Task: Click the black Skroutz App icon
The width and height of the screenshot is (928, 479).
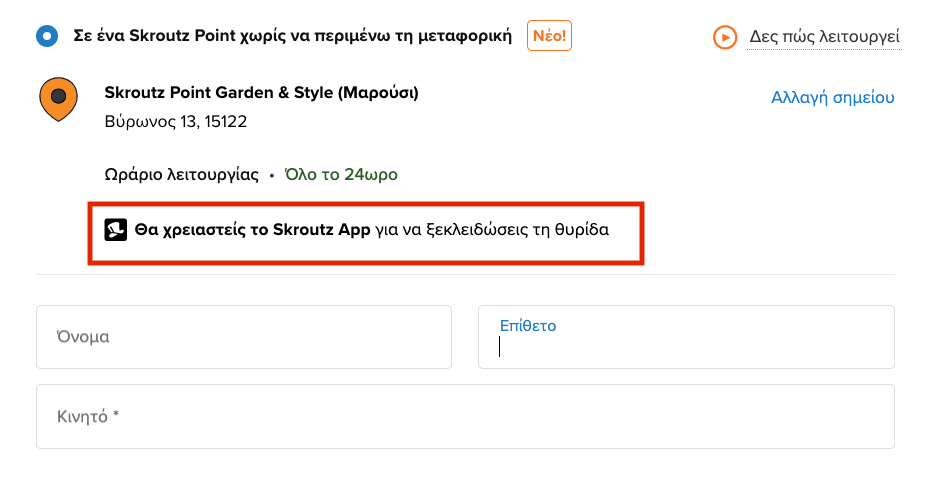Action: (x=115, y=230)
